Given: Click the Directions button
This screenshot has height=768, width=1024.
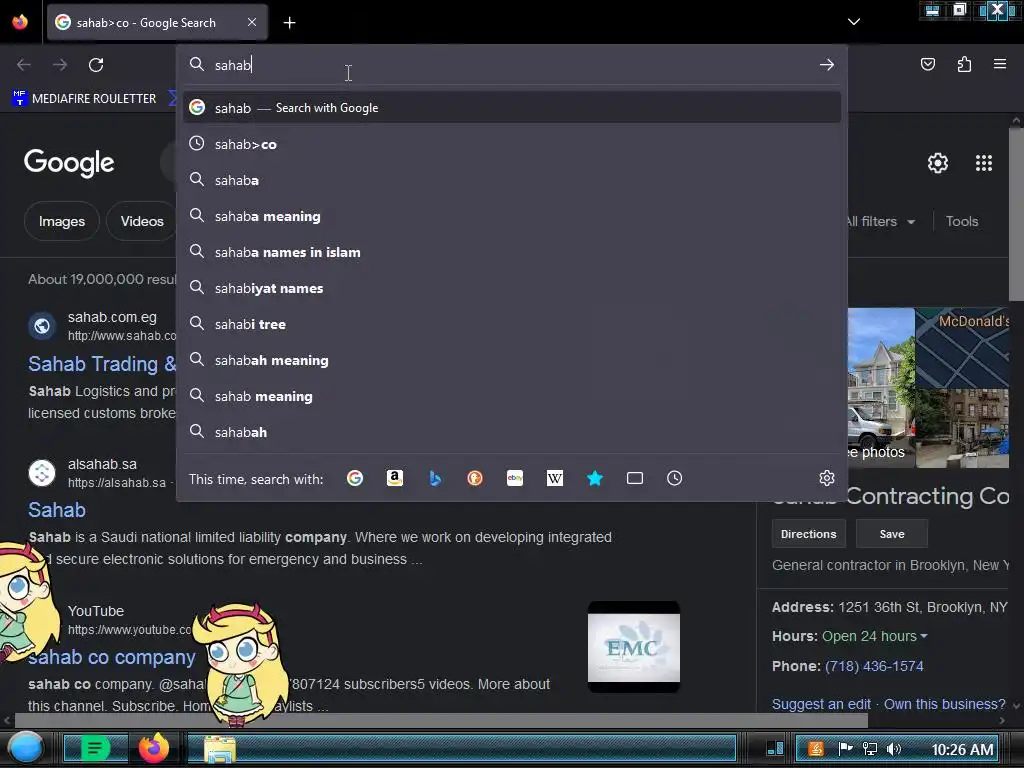Looking at the screenshot, I should click(808, 534).
